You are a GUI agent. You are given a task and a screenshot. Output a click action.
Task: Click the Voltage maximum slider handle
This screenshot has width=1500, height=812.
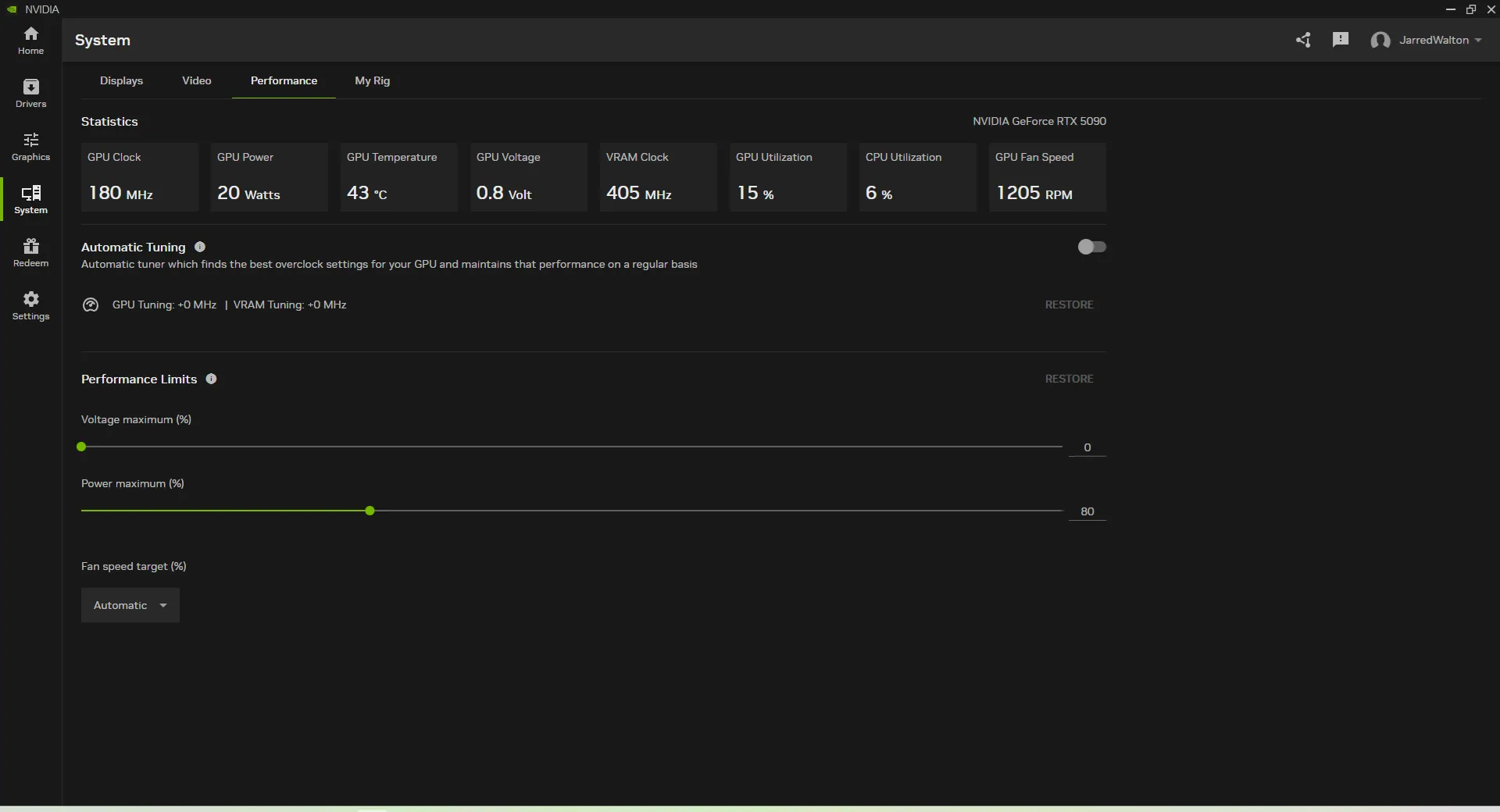pyautogui.click(x=81, y=447)
